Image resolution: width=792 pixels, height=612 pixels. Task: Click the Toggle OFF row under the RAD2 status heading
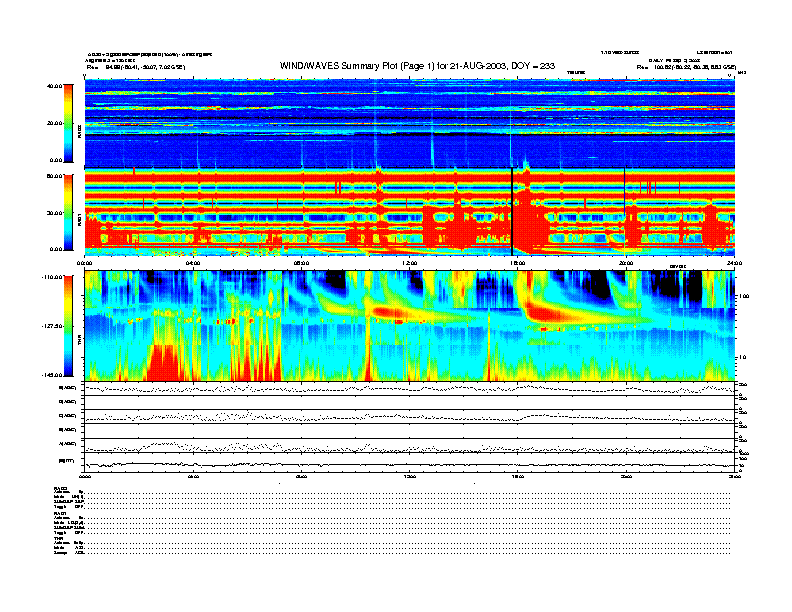click(392, 506)
